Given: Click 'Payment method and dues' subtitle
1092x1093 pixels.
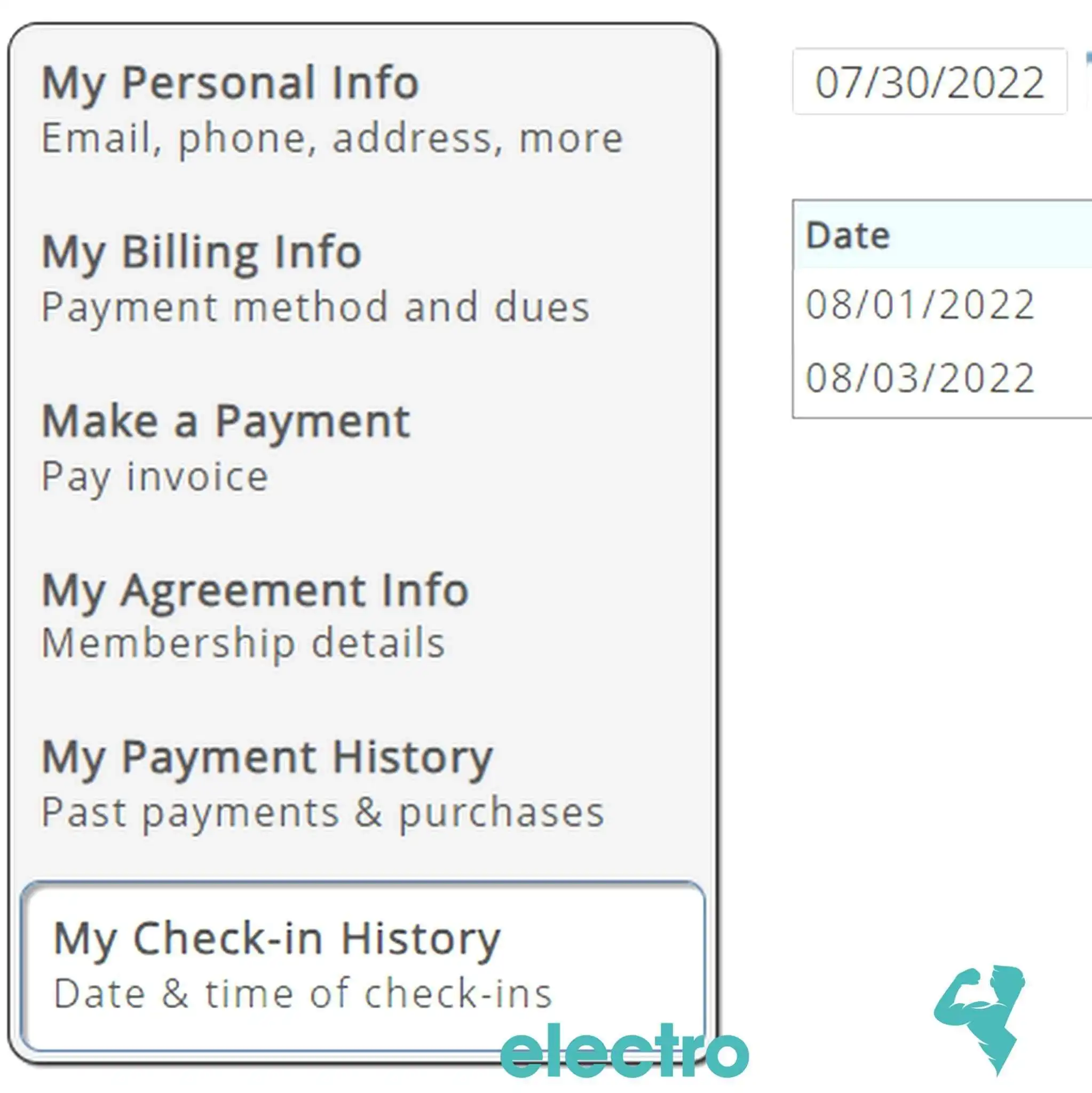Looking at the screenshot, I should (x=315, y=308).
